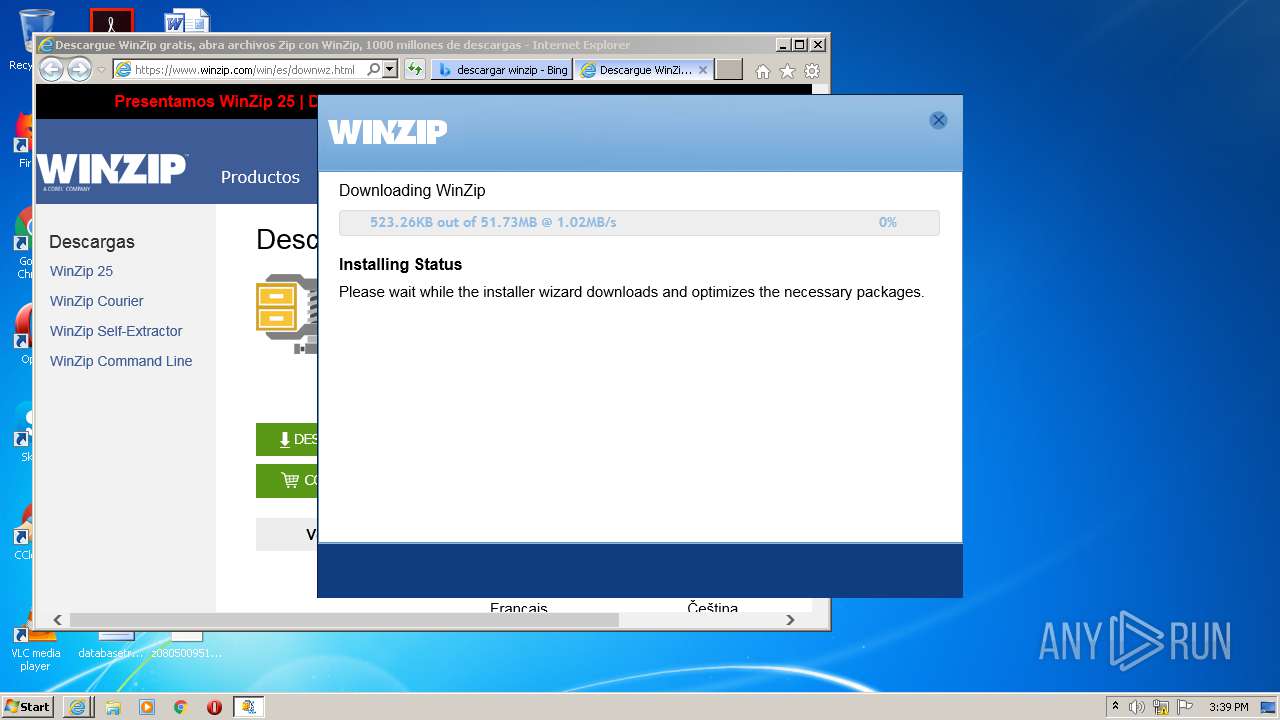Image resolution: width=1280 pixels, height=720 pixels.
Task: Open Internet Explorer tools gear menu
Action: (812, 71)
